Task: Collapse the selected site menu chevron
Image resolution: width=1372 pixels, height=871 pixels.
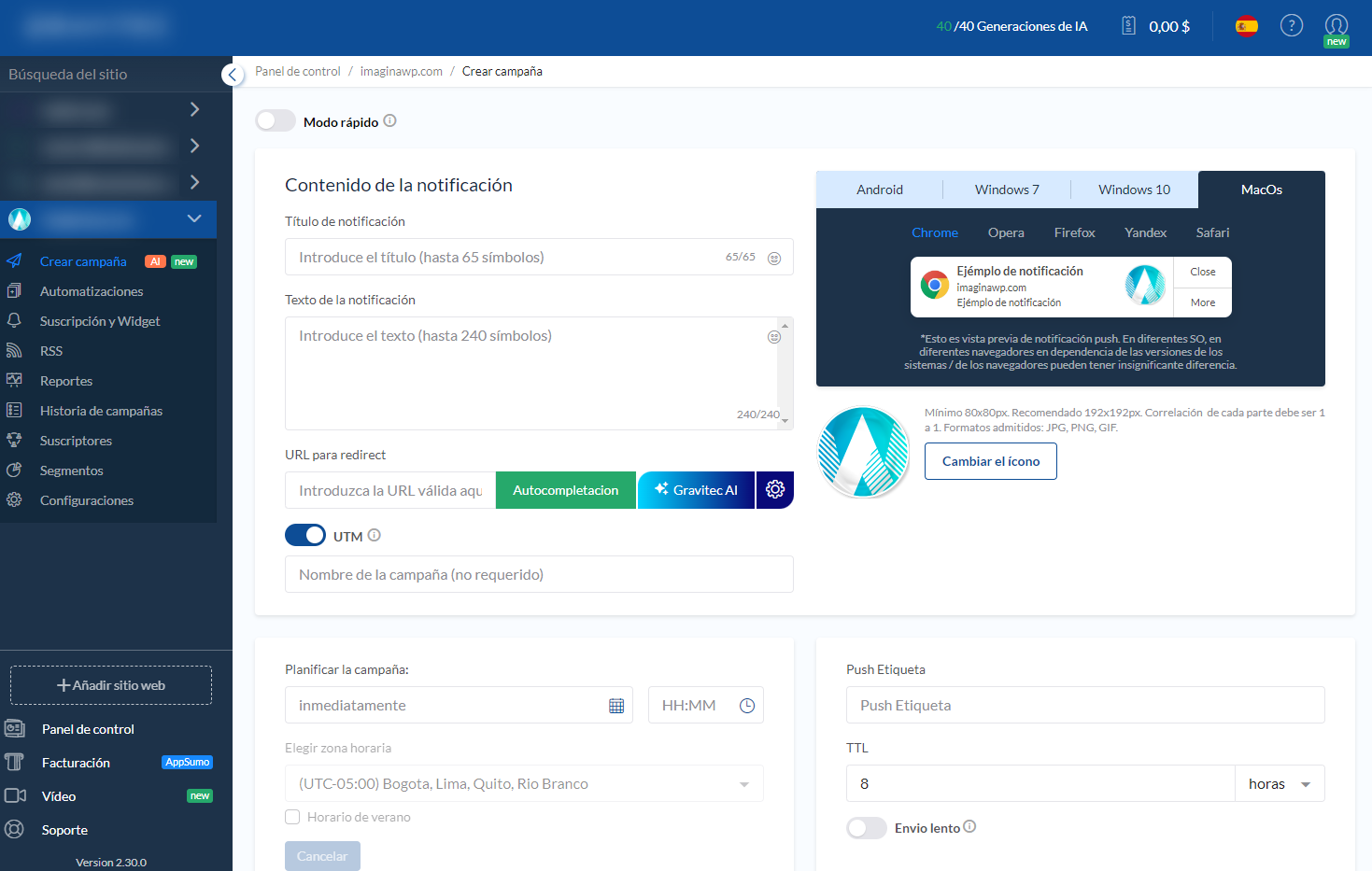Action: [194, 218]
